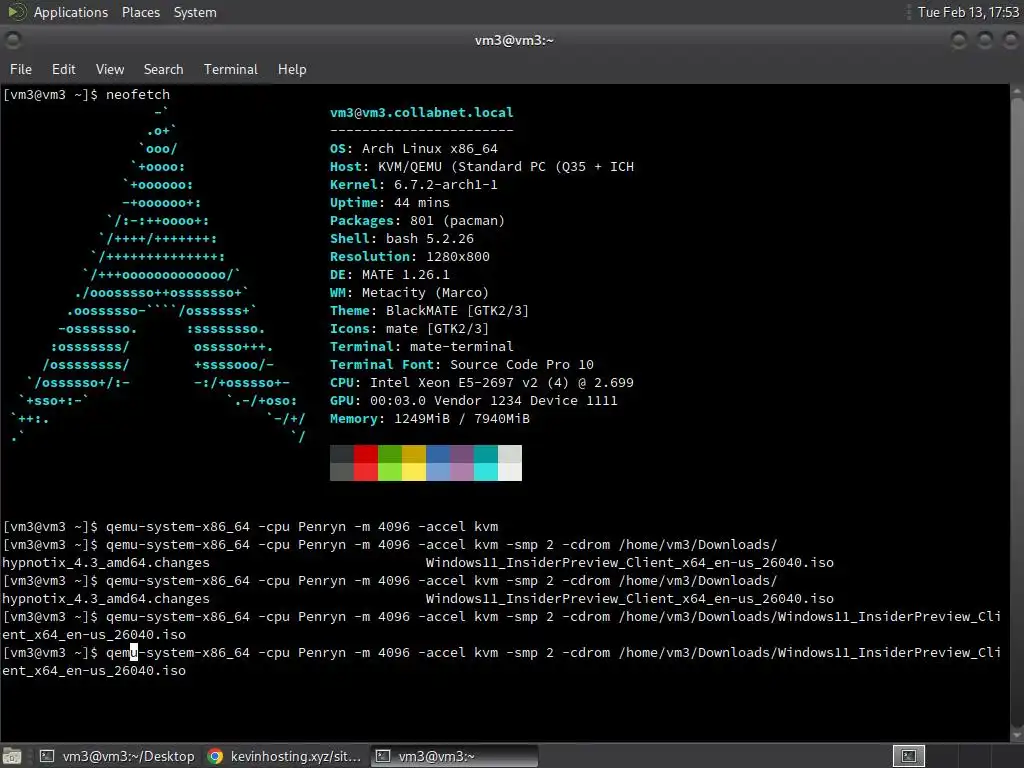Image resolution: width=1024 pixels, height=768 pixels.
Task: Click the 'Memory: 1249MiB / 7940MiB' line
Action: point(430,419)
